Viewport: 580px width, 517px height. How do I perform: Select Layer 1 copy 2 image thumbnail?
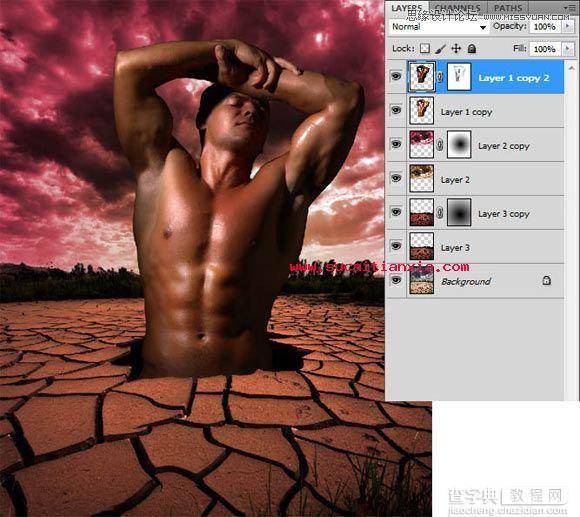click(421, 76)
